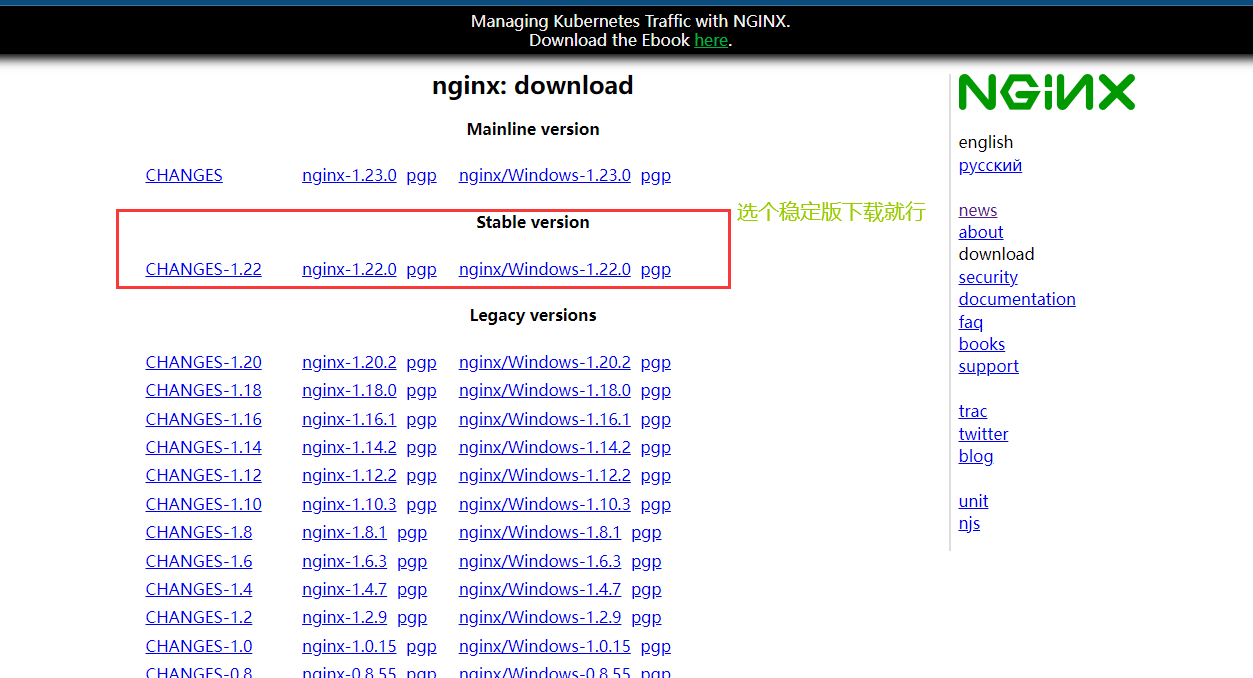Open pgp signature for nginx/Windows-1.8.1
Image resolution: width=1253 pixels, height=678 pixels.
646,533
